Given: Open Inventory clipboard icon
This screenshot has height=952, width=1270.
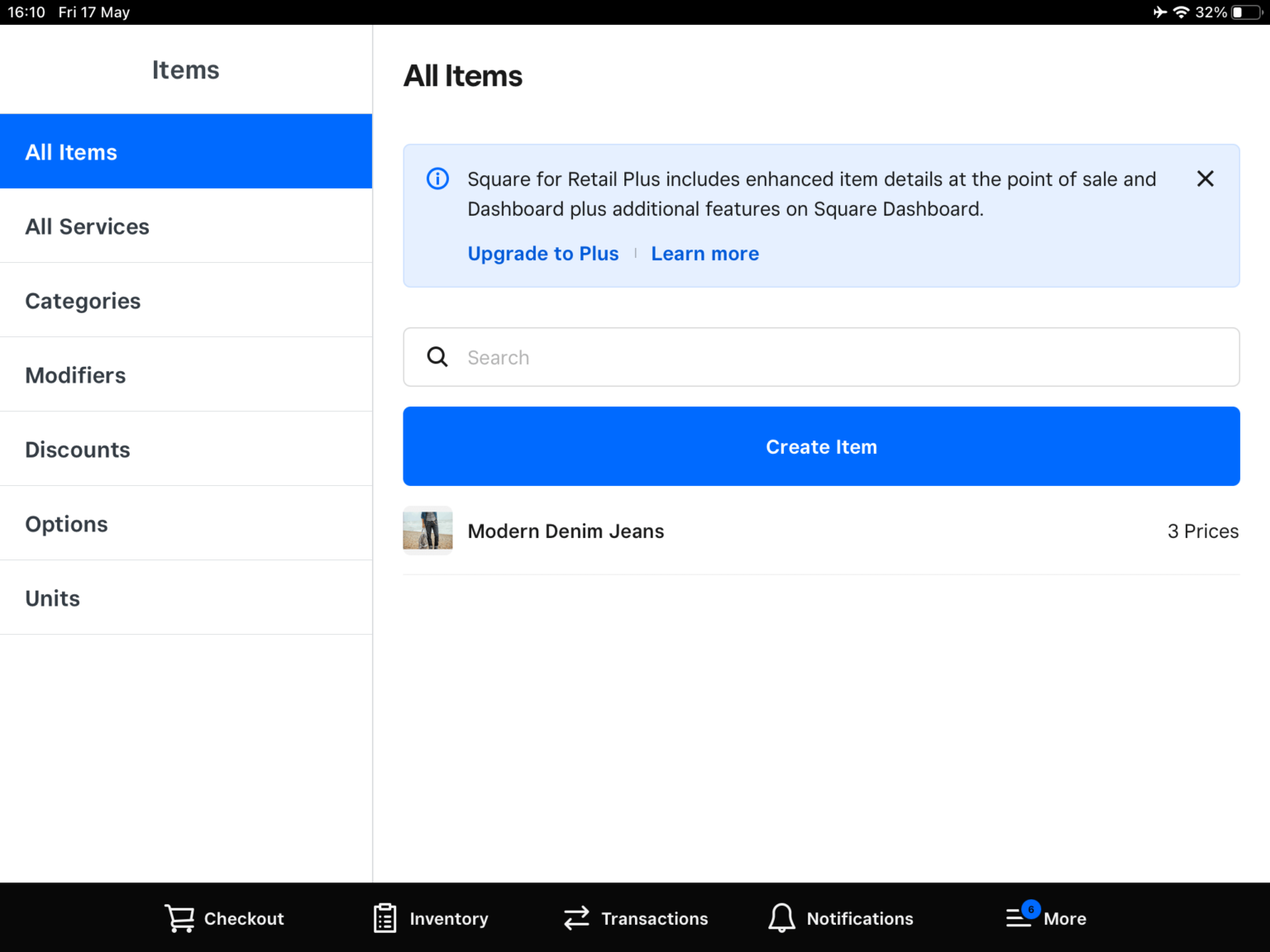Looking at the screenshot, I should [384, 918].
